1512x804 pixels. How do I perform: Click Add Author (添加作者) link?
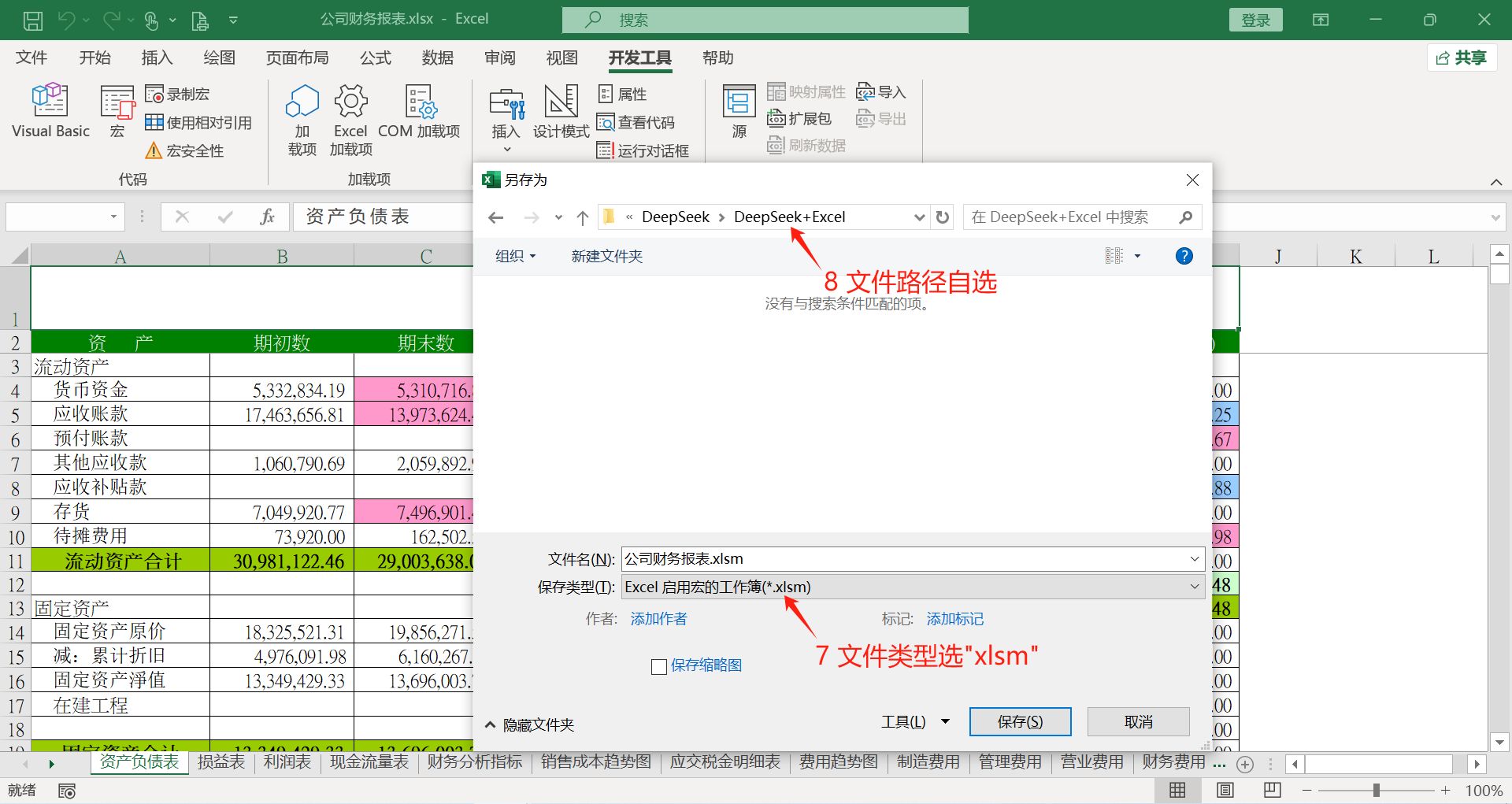[658, 619]
